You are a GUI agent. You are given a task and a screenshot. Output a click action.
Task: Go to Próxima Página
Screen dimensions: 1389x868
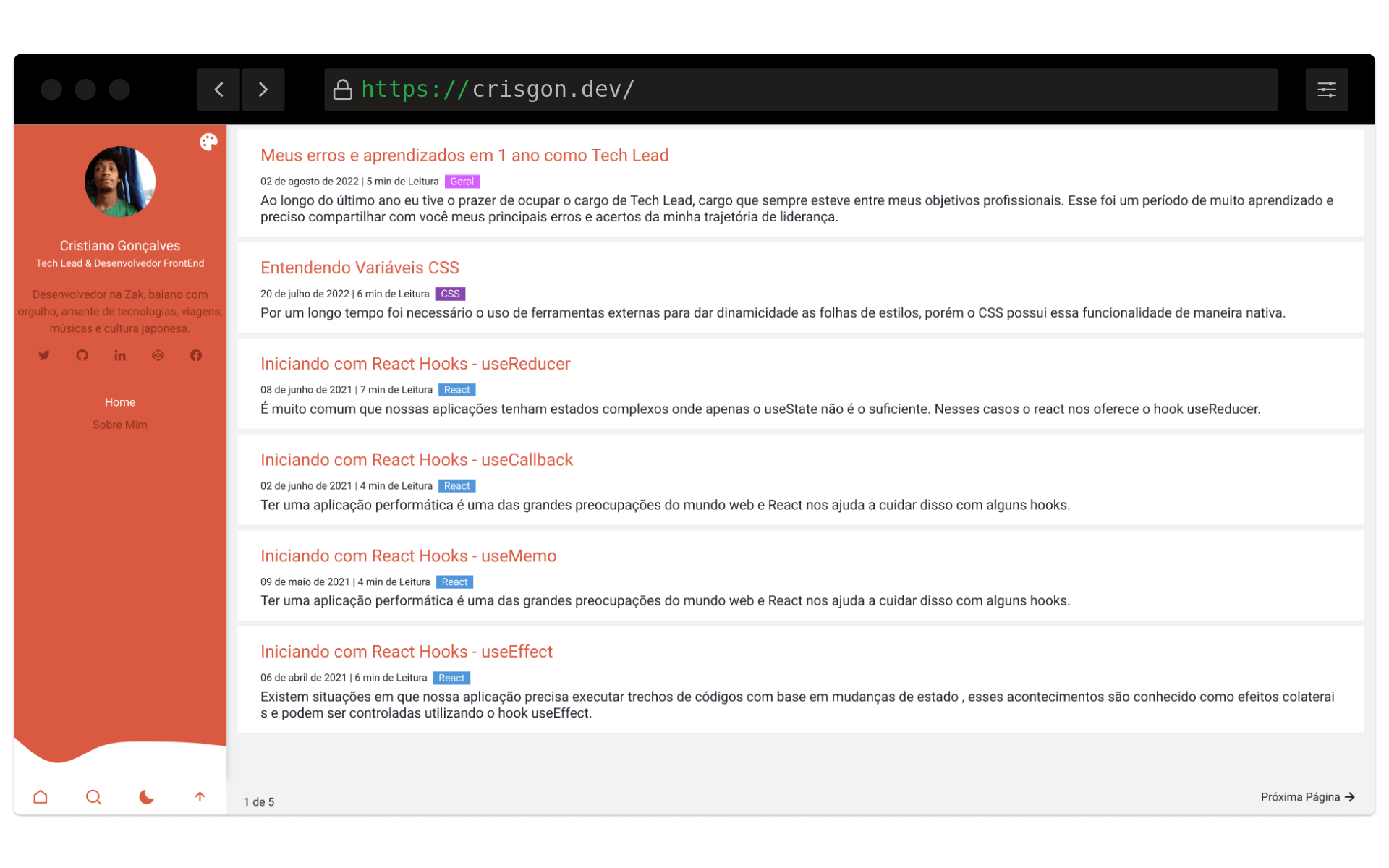pyautogui.click(x=1307, y=796)
